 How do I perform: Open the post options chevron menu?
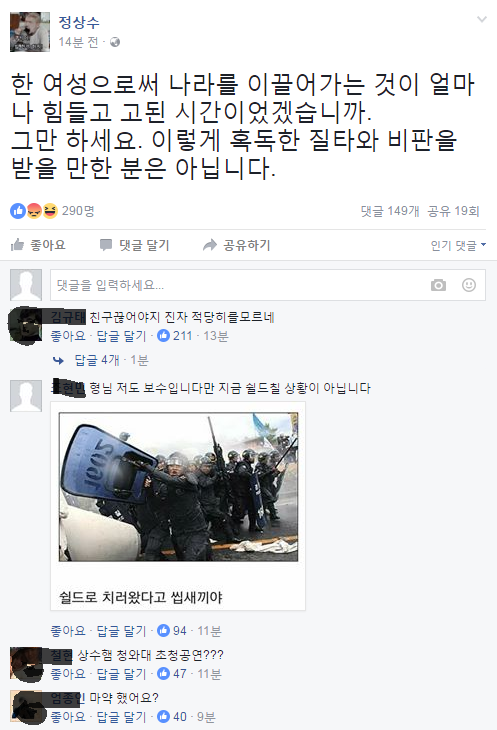point(482,19)
